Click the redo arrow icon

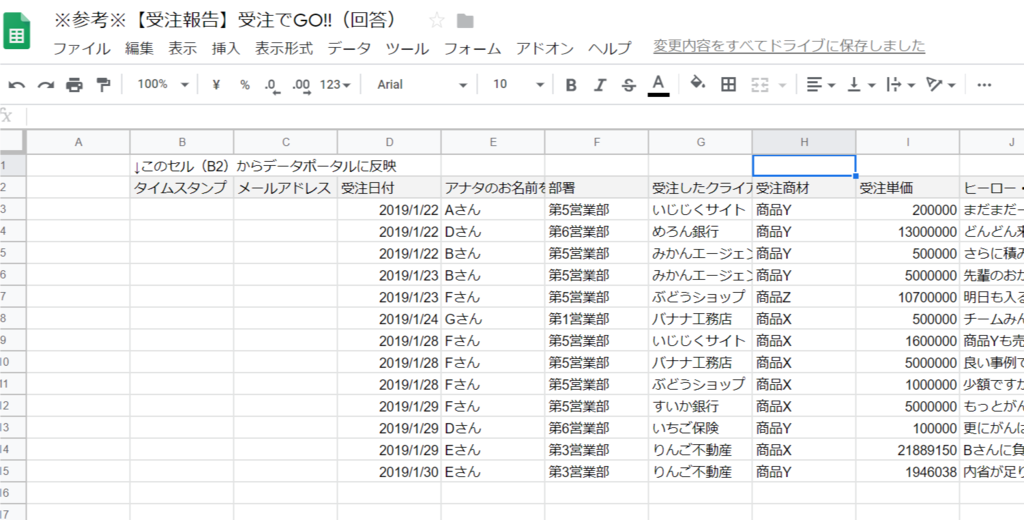coord(46,85)
